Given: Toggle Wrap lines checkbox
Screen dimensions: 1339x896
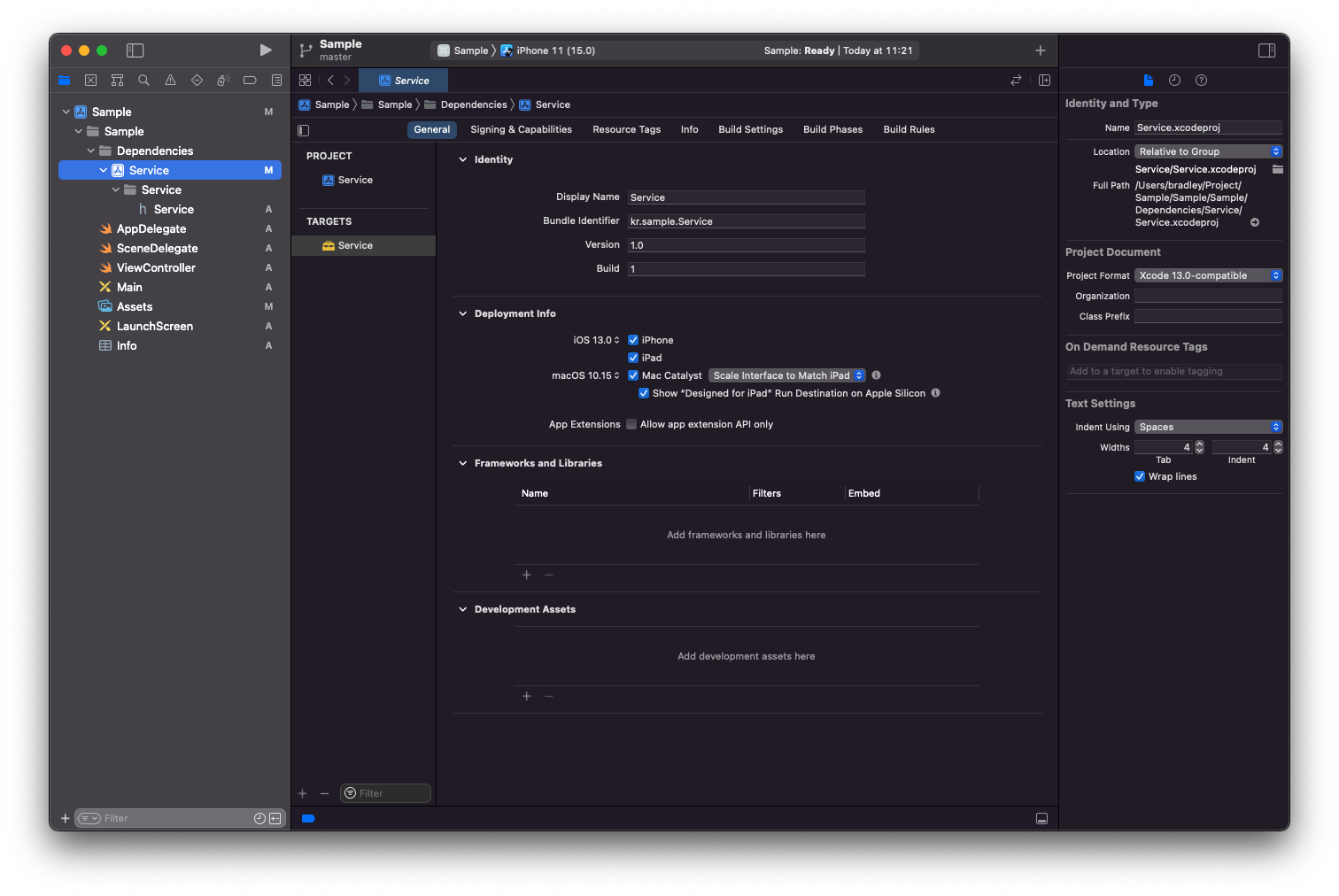Looking at the screenshot, I should pyautogui.click(x=1140, y=476).
